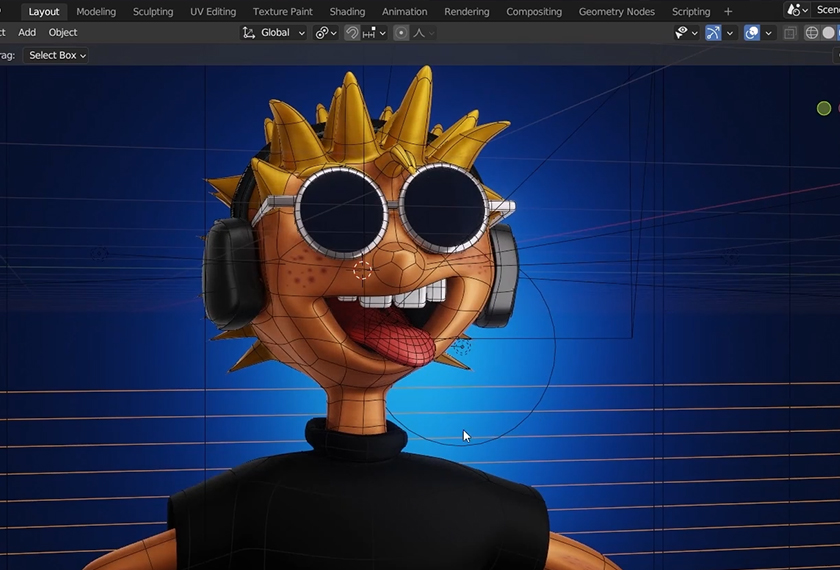
Task: Toggle the show gizmo button
Action: pyautogui.click(x=713, y=33)
